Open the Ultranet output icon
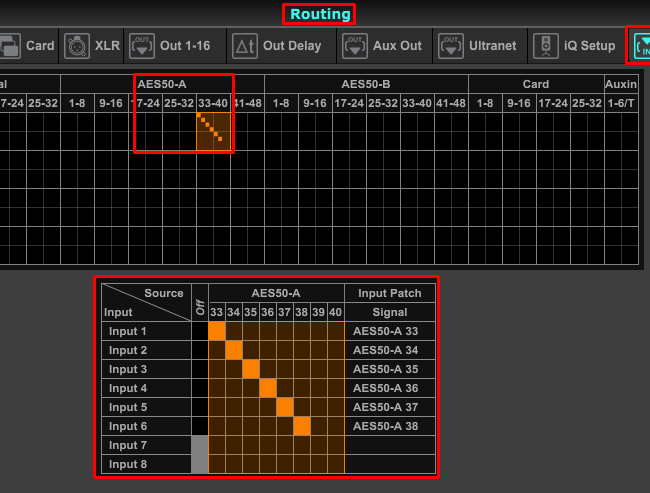 pyautogui.click(x=451, y=46)
